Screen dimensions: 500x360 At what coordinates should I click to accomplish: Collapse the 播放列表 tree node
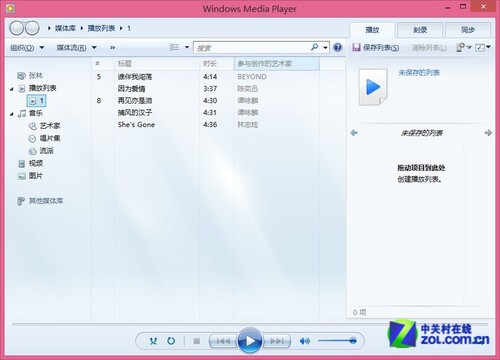click(12, 89)
